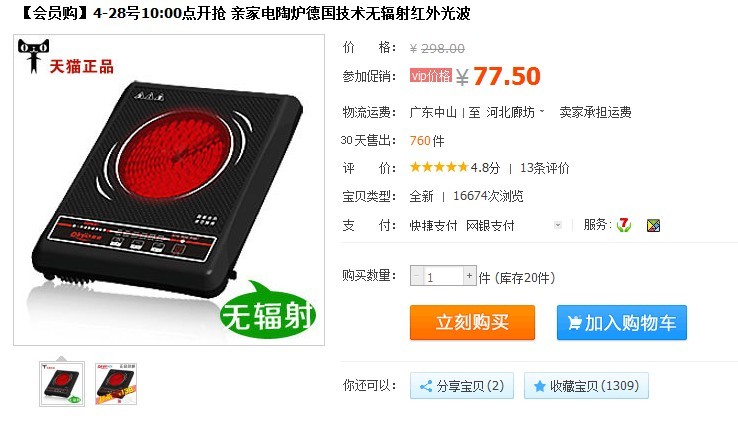Click 加入购物车 add to cart button

[x=621, y=322]
